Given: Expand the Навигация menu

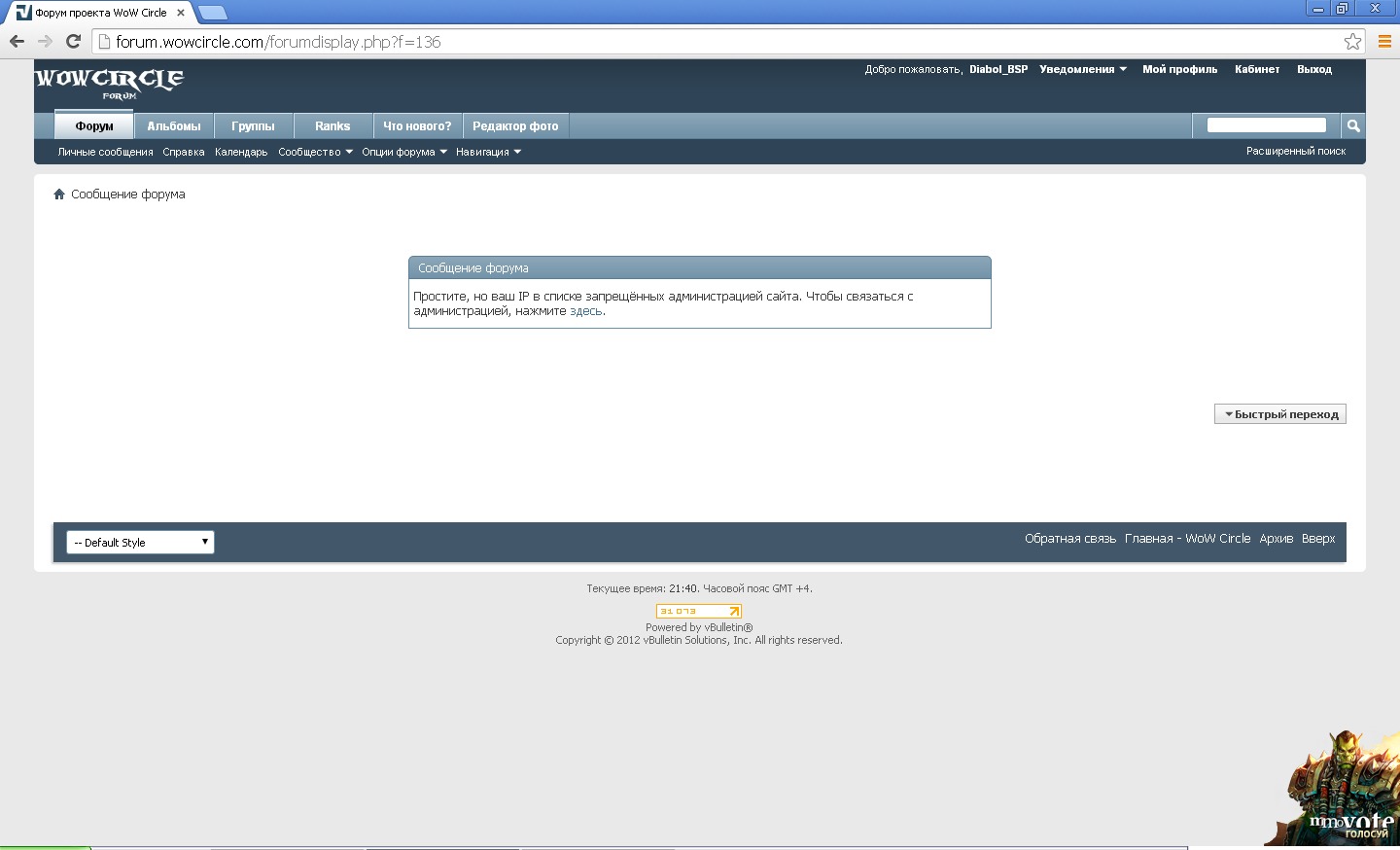Looking at the screenshot, I should pyautogui.click(x=488, y=152).
